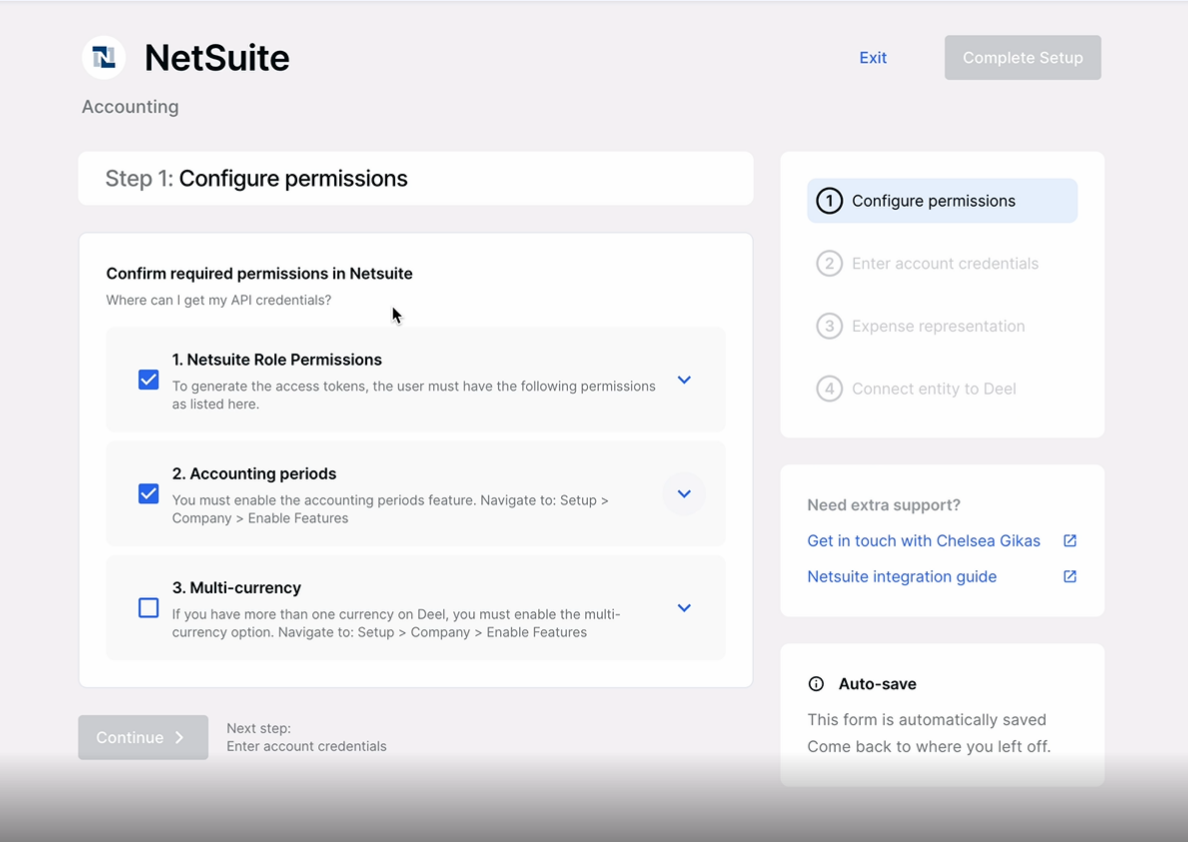The width and height of the screenshot is (1188, 842).
Task: Click external link icon beside Chelsea Gikas
Action: tap(1069, 541)
